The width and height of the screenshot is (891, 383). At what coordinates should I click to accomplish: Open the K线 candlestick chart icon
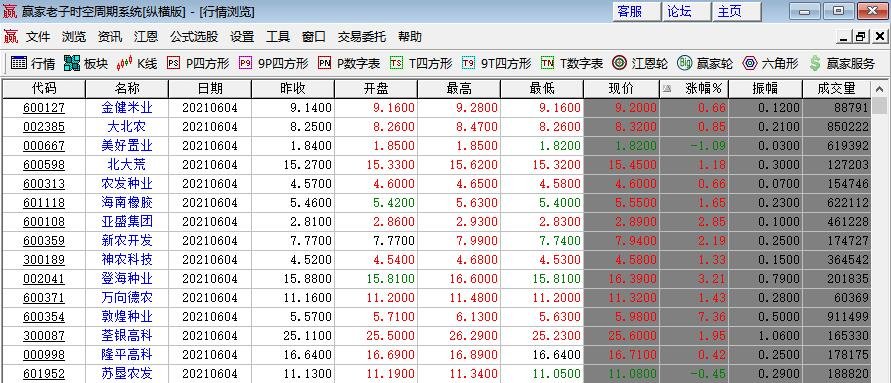coord(124,63)
